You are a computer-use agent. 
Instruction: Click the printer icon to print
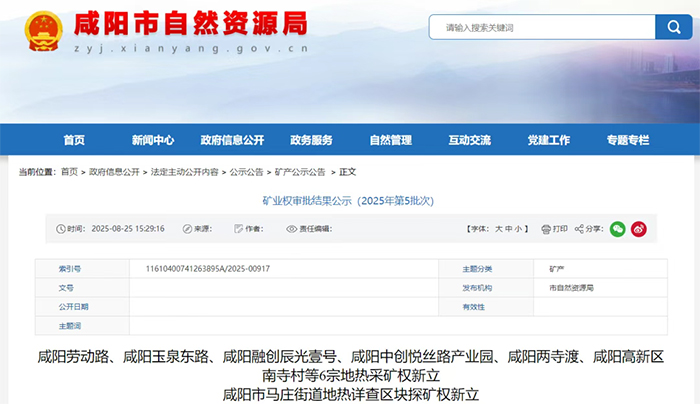pyautogui.click(x=546, y=229)
